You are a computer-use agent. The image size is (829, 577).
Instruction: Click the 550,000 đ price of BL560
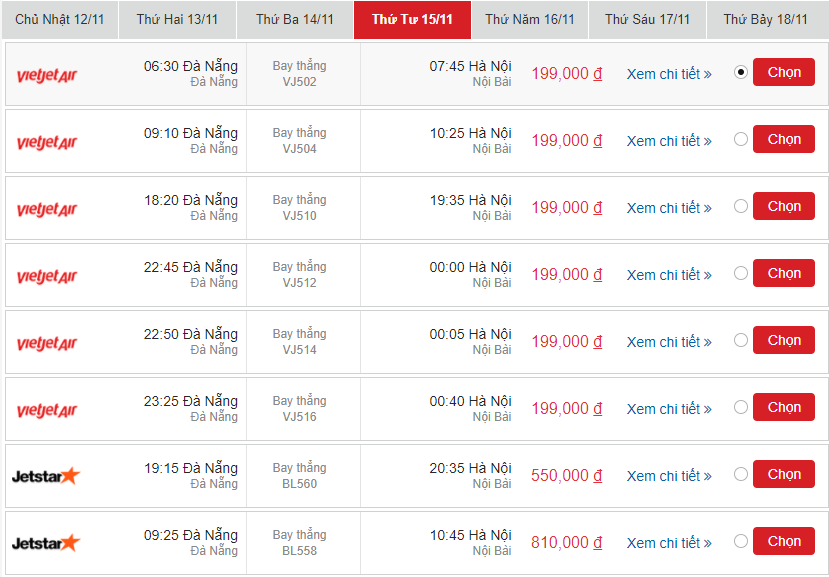click(x=567, y=475)
